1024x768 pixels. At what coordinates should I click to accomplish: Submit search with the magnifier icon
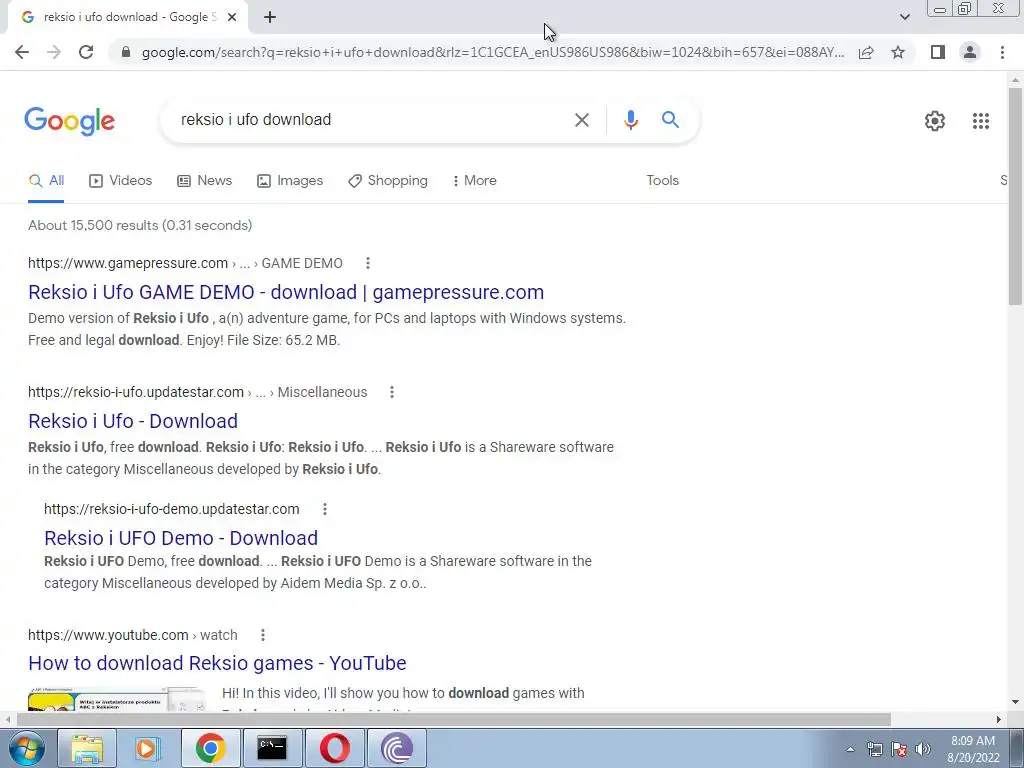tap(670, 120)
